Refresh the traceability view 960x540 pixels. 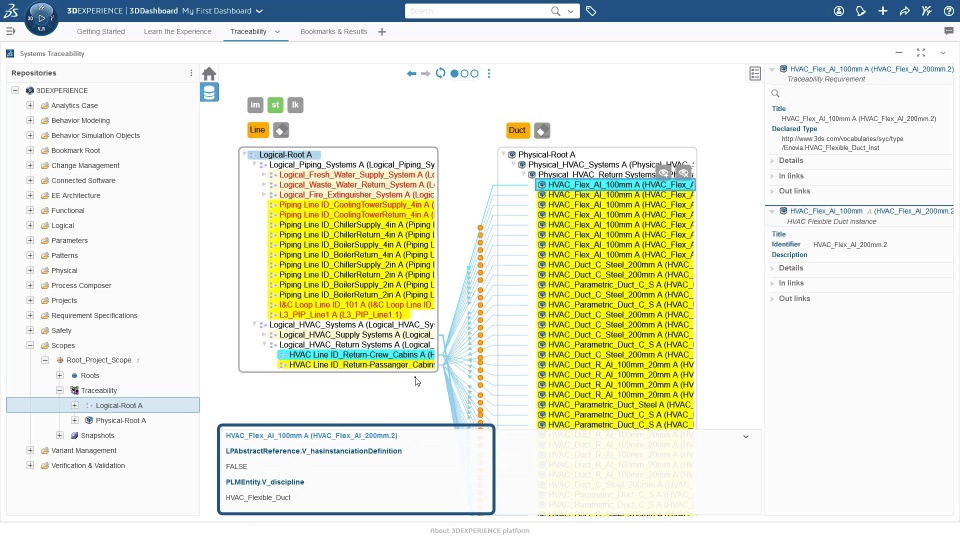tap(440, 73)
